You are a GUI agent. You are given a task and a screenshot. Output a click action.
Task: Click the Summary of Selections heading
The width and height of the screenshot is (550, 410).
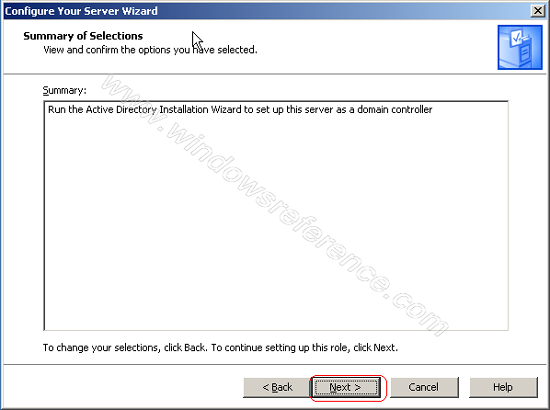tap(83, 36)
